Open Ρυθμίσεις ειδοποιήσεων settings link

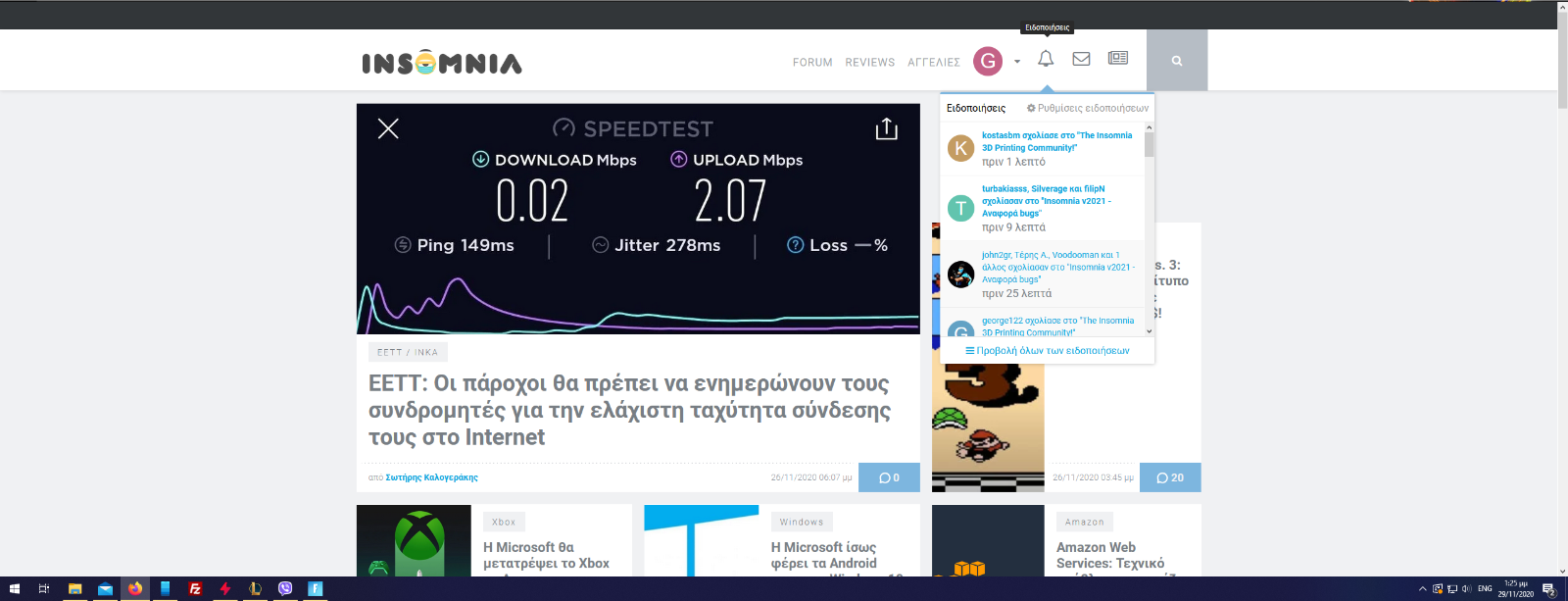pos(1088,108)
